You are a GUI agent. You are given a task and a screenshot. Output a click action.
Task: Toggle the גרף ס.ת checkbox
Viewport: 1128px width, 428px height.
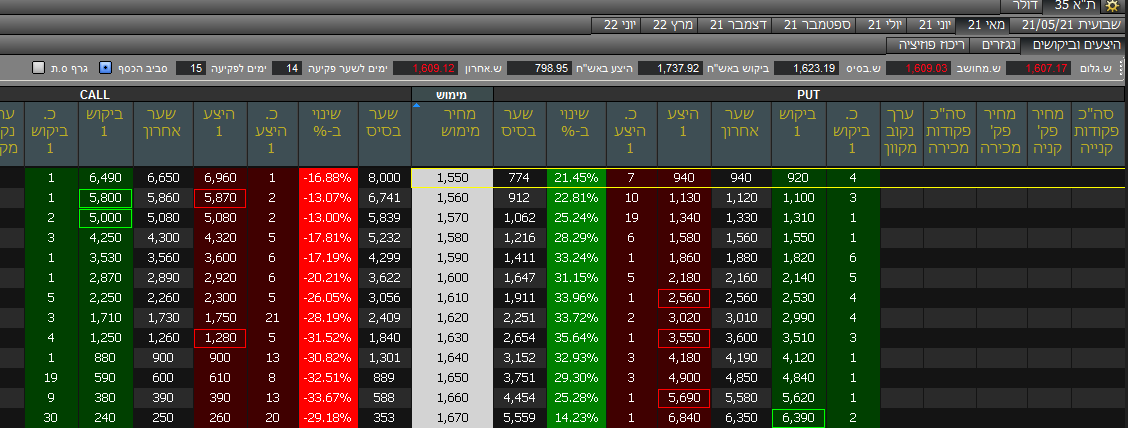(x=39, y=68)
